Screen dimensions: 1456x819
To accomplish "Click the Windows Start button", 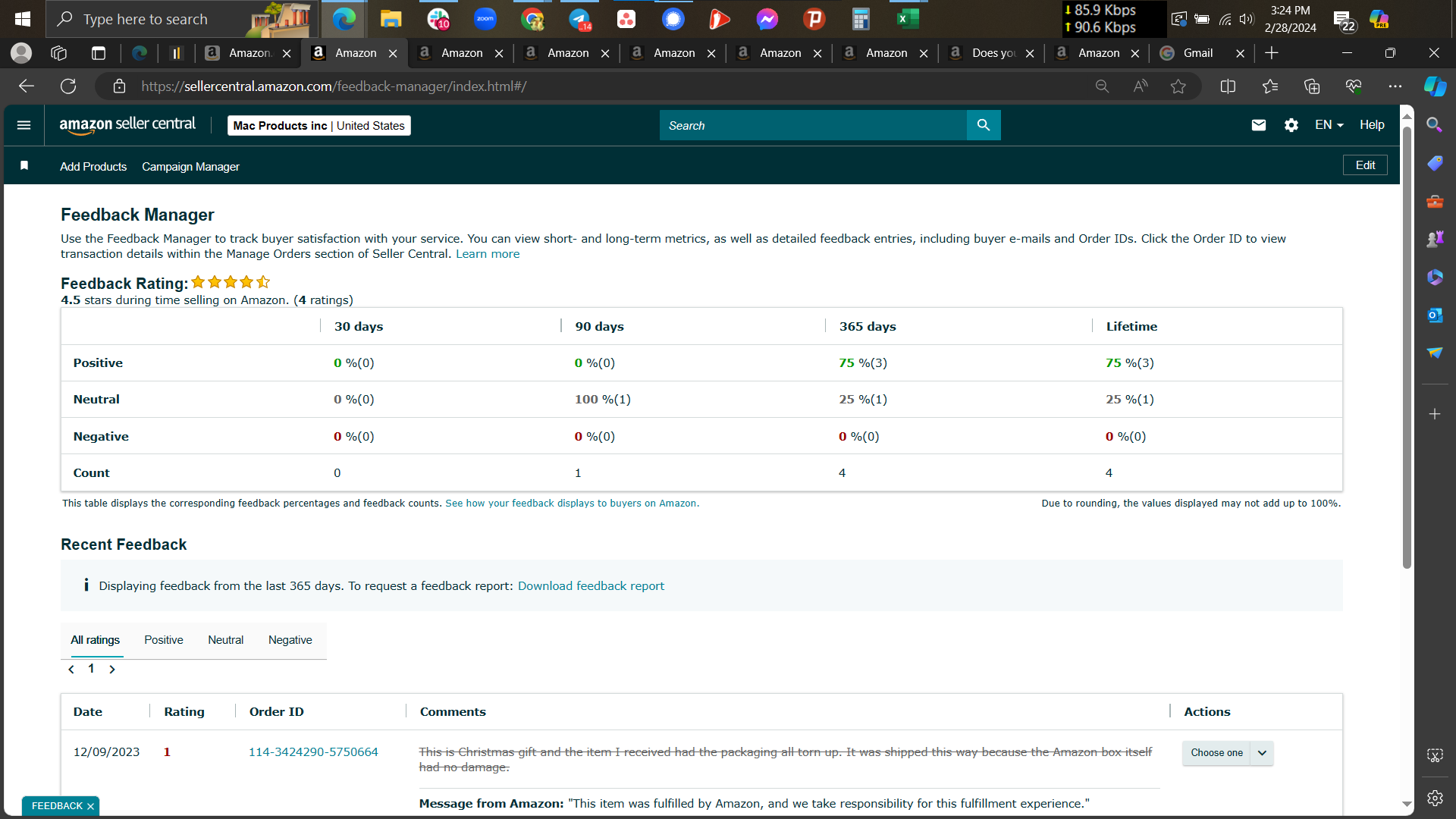I will (23, 19).
